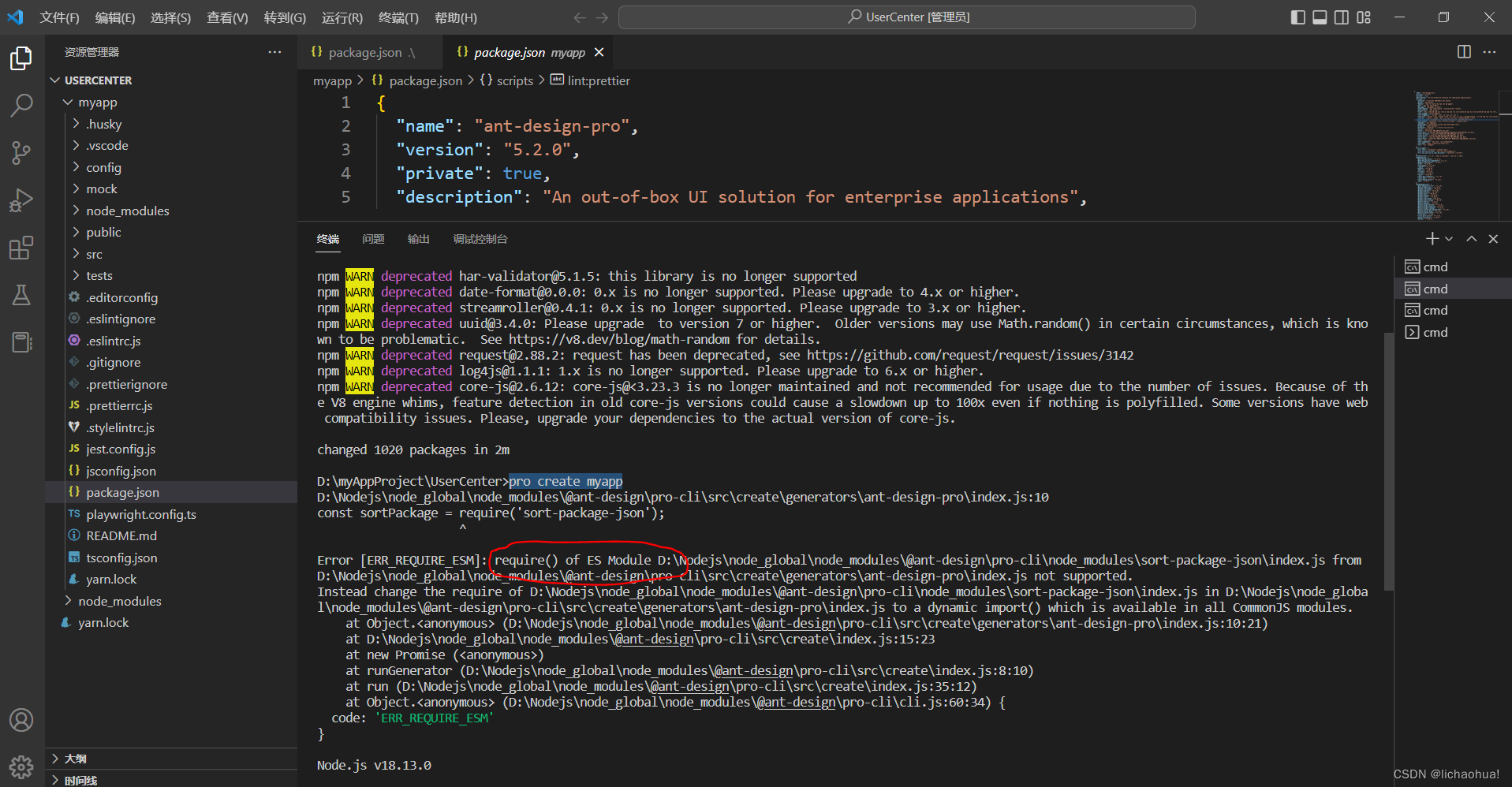Collapse the myapp folder
The width and height of the screenshot is (1512, 787).
tap(171, 103)
